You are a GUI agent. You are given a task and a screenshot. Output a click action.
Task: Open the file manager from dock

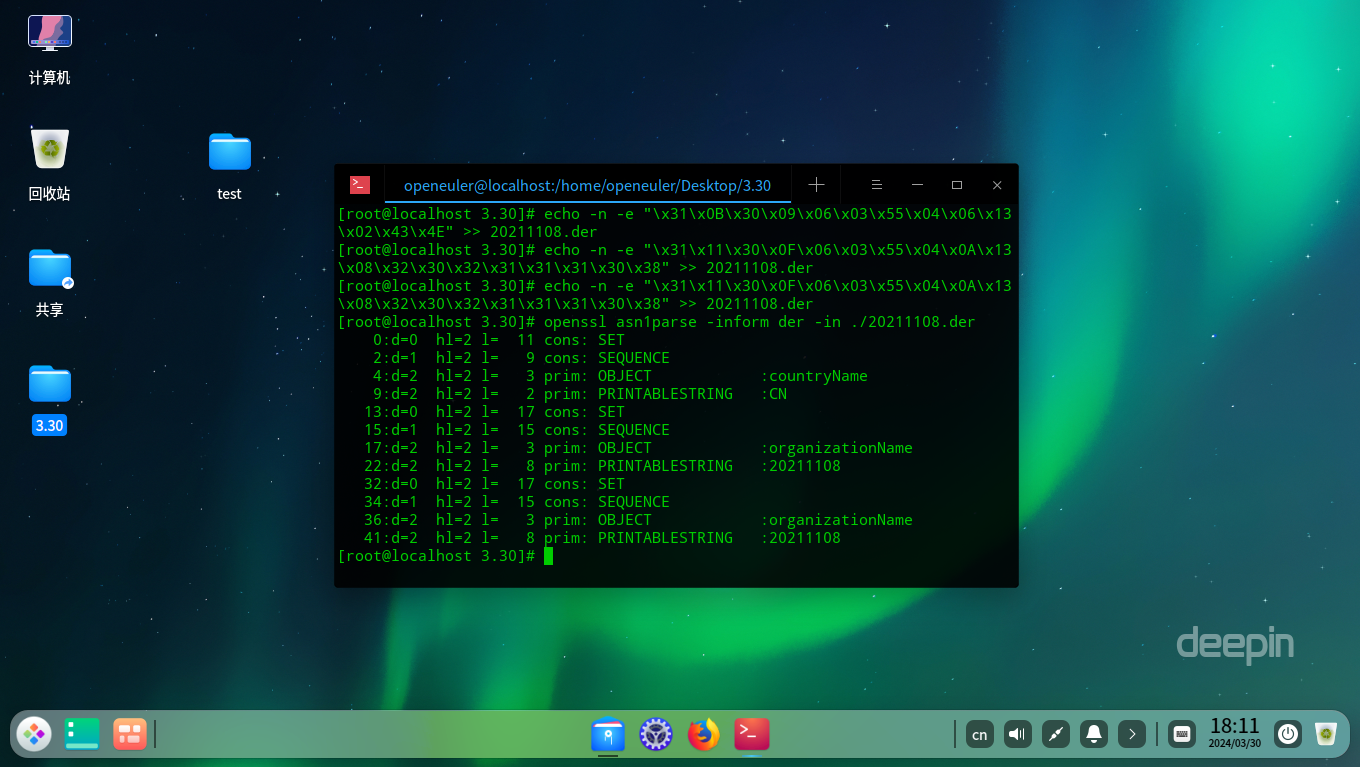608,735
